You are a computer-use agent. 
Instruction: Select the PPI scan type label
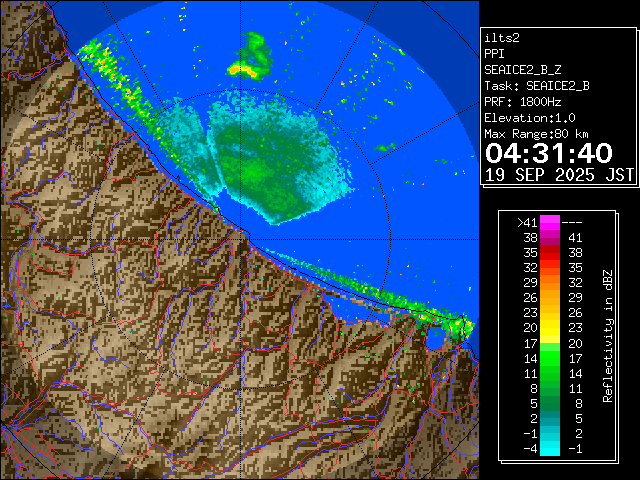495,54
